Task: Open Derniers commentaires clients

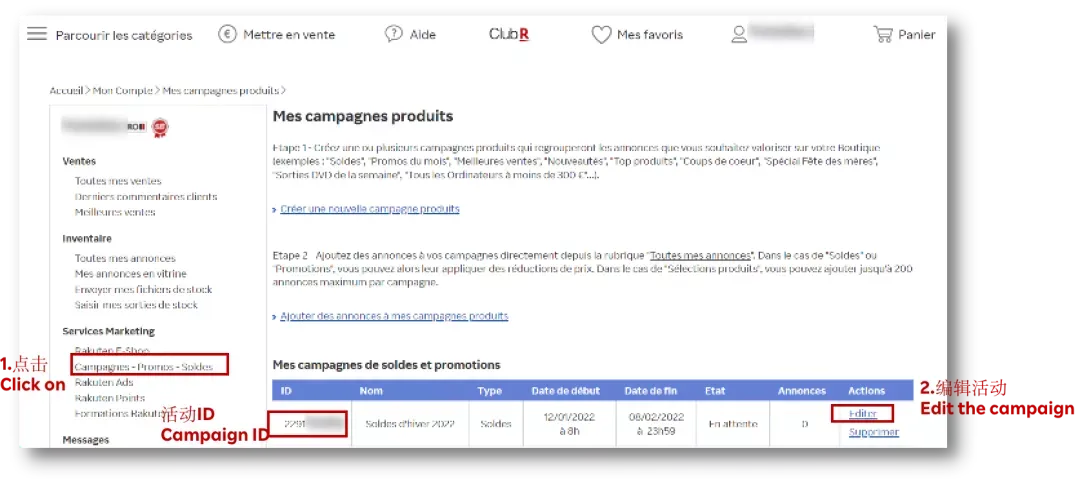Action: (146, 197)
